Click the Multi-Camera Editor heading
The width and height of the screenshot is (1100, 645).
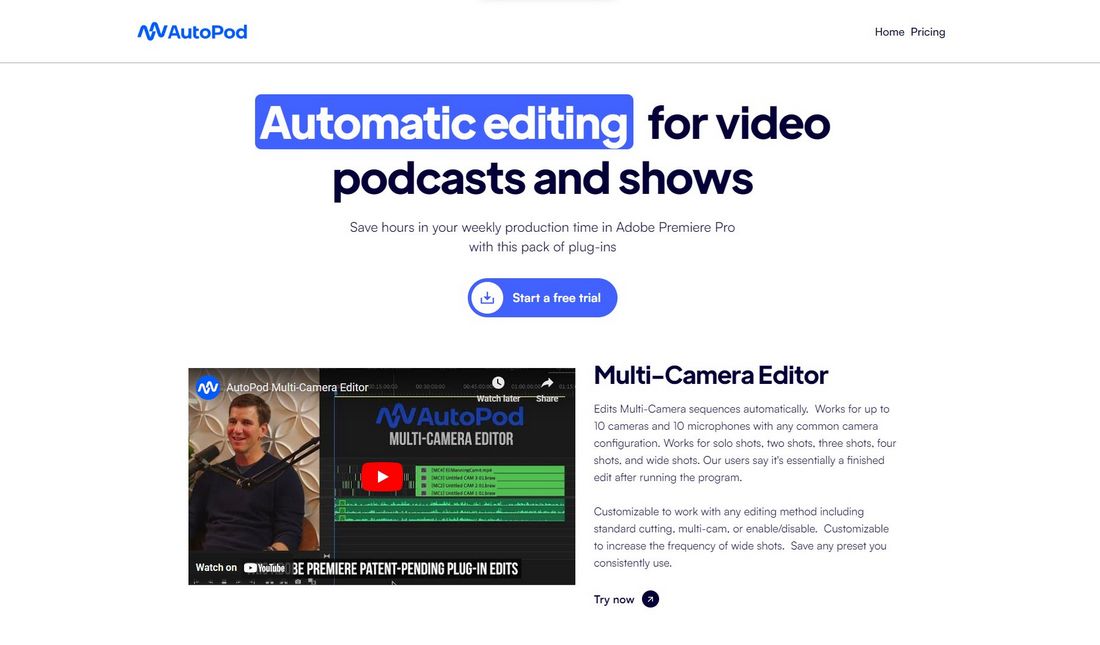(711, 375)
